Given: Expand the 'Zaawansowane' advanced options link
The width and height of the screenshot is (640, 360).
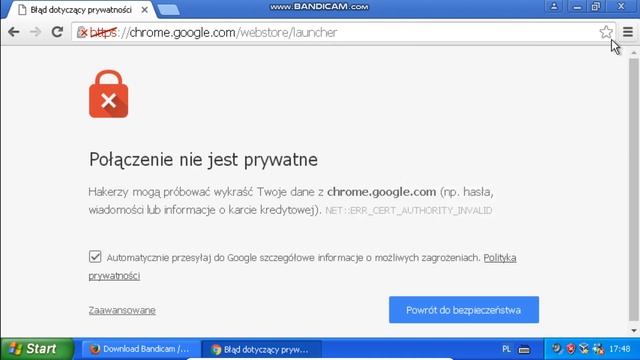Looking at the screenshot, I should point(122,310).
